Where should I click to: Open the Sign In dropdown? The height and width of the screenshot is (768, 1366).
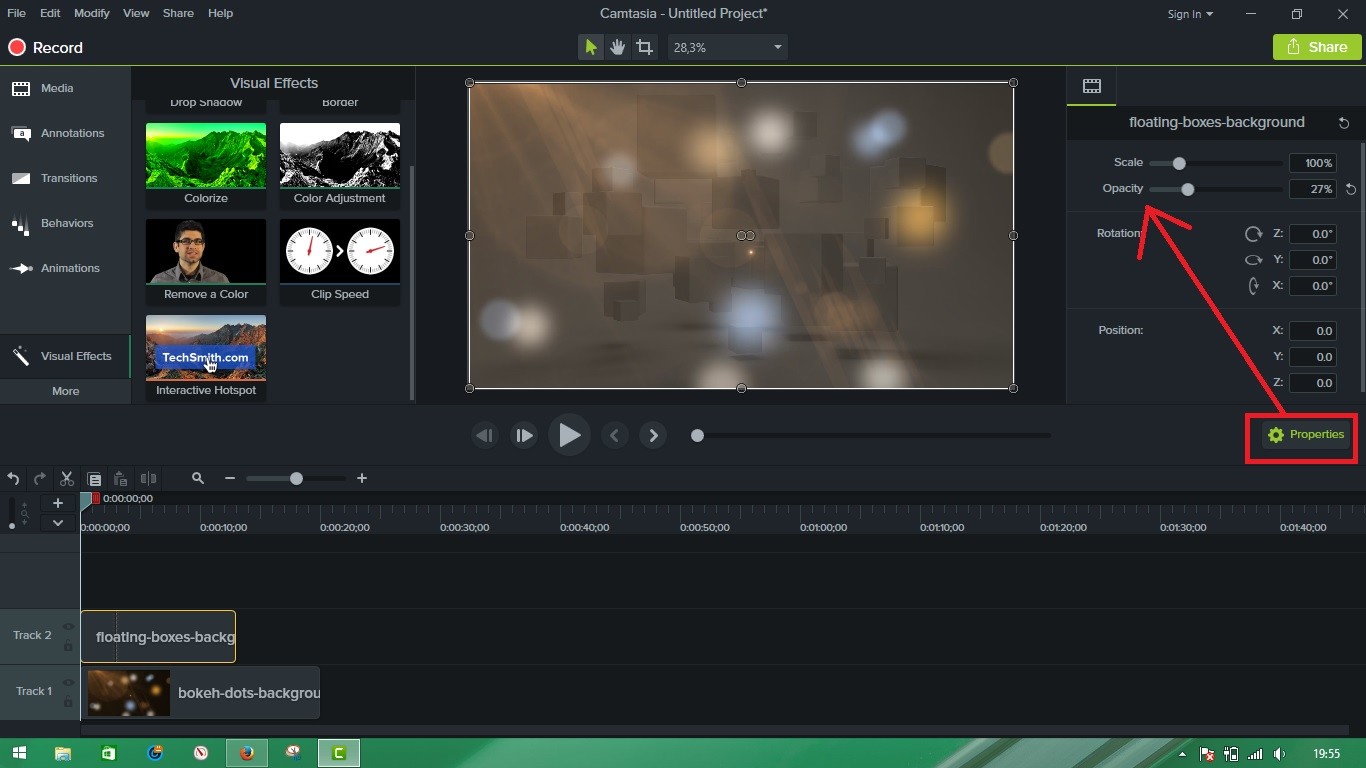1190,14
